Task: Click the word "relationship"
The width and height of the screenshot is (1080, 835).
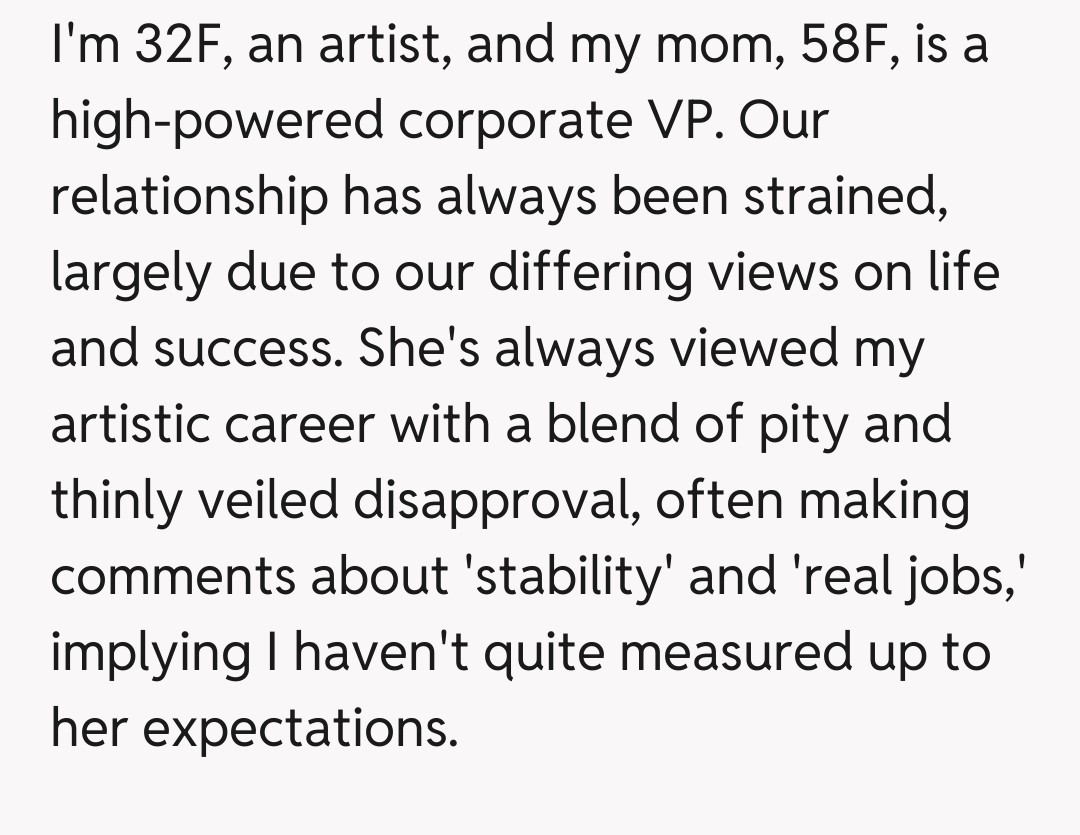Action: pos(189,197)
